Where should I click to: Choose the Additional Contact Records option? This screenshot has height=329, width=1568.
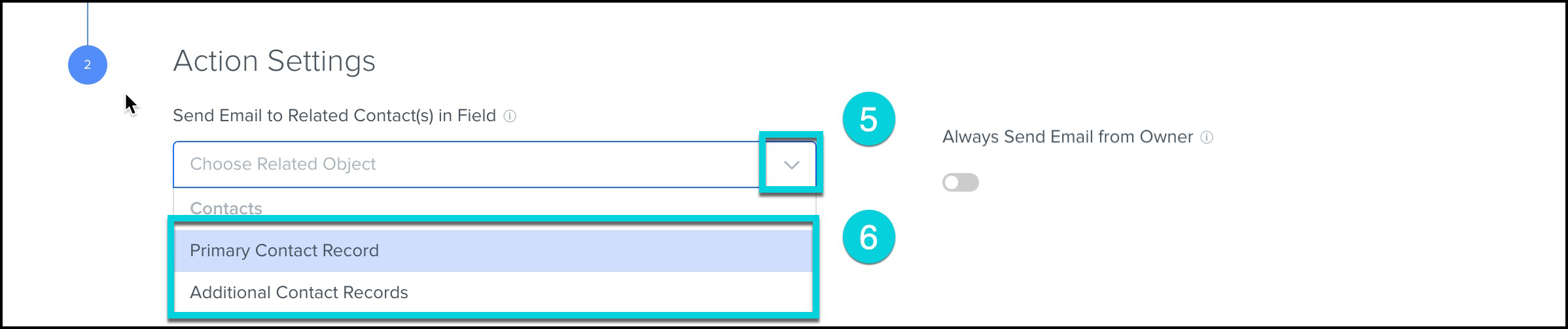click(x=298, y=292)
